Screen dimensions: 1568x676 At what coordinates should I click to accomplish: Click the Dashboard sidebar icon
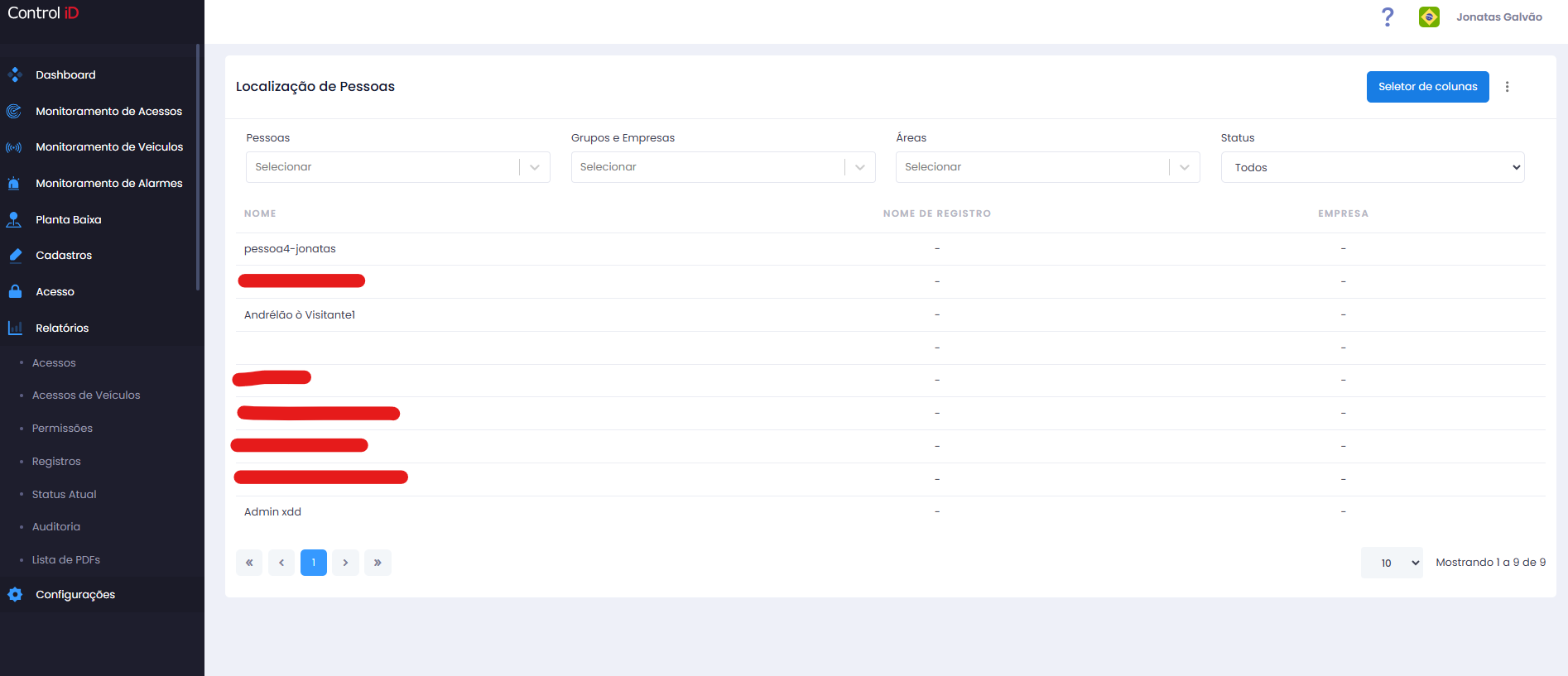click(15, 74)
